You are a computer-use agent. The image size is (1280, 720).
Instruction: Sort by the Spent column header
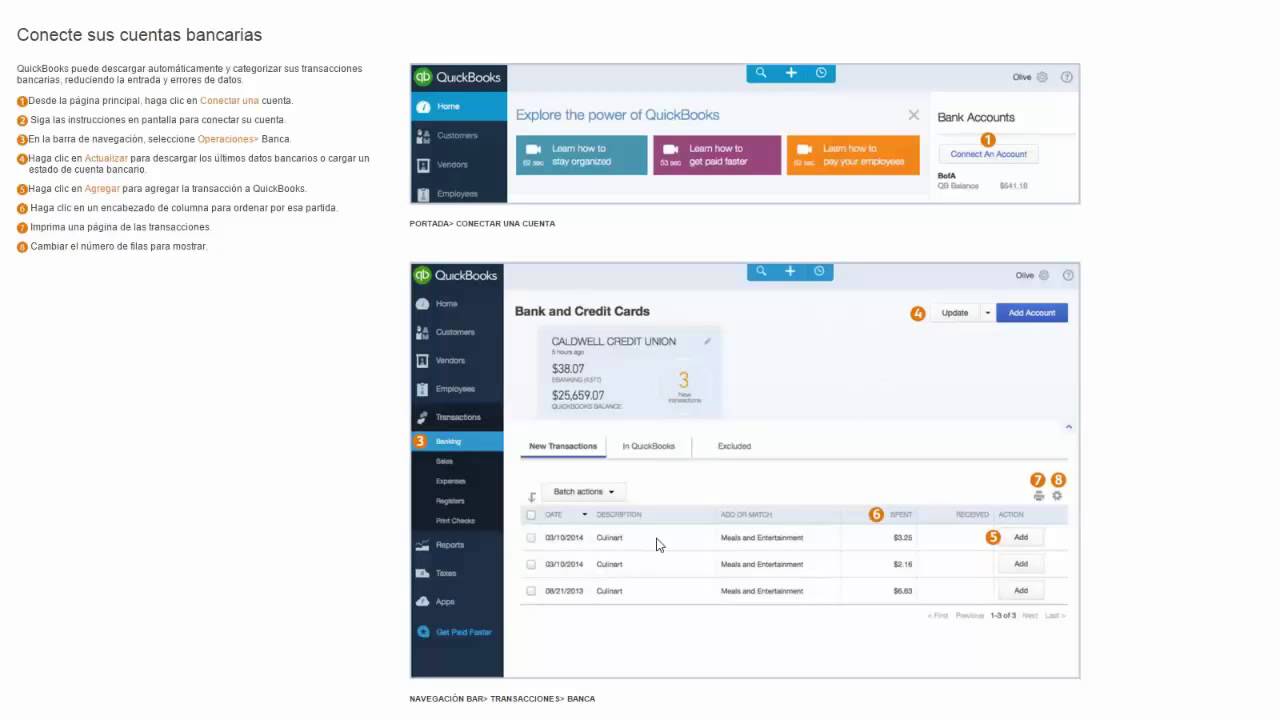point(901,515)
